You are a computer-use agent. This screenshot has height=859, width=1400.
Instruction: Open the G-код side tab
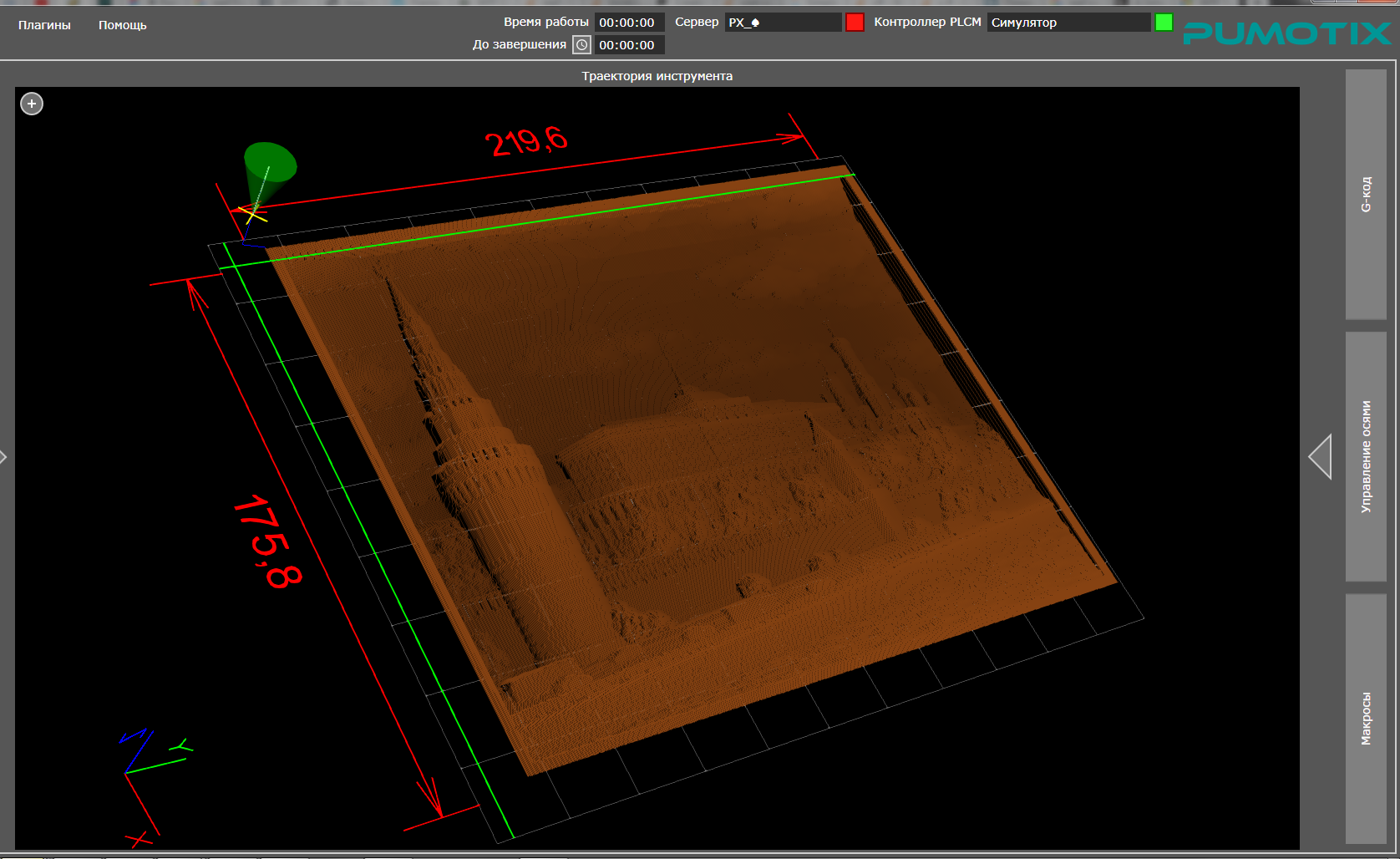point(1366,194)
